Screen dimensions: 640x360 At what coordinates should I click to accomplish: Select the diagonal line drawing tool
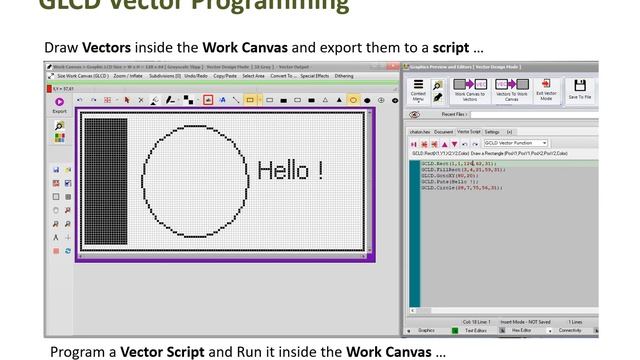pyautogui.click(x=236, y=100)
